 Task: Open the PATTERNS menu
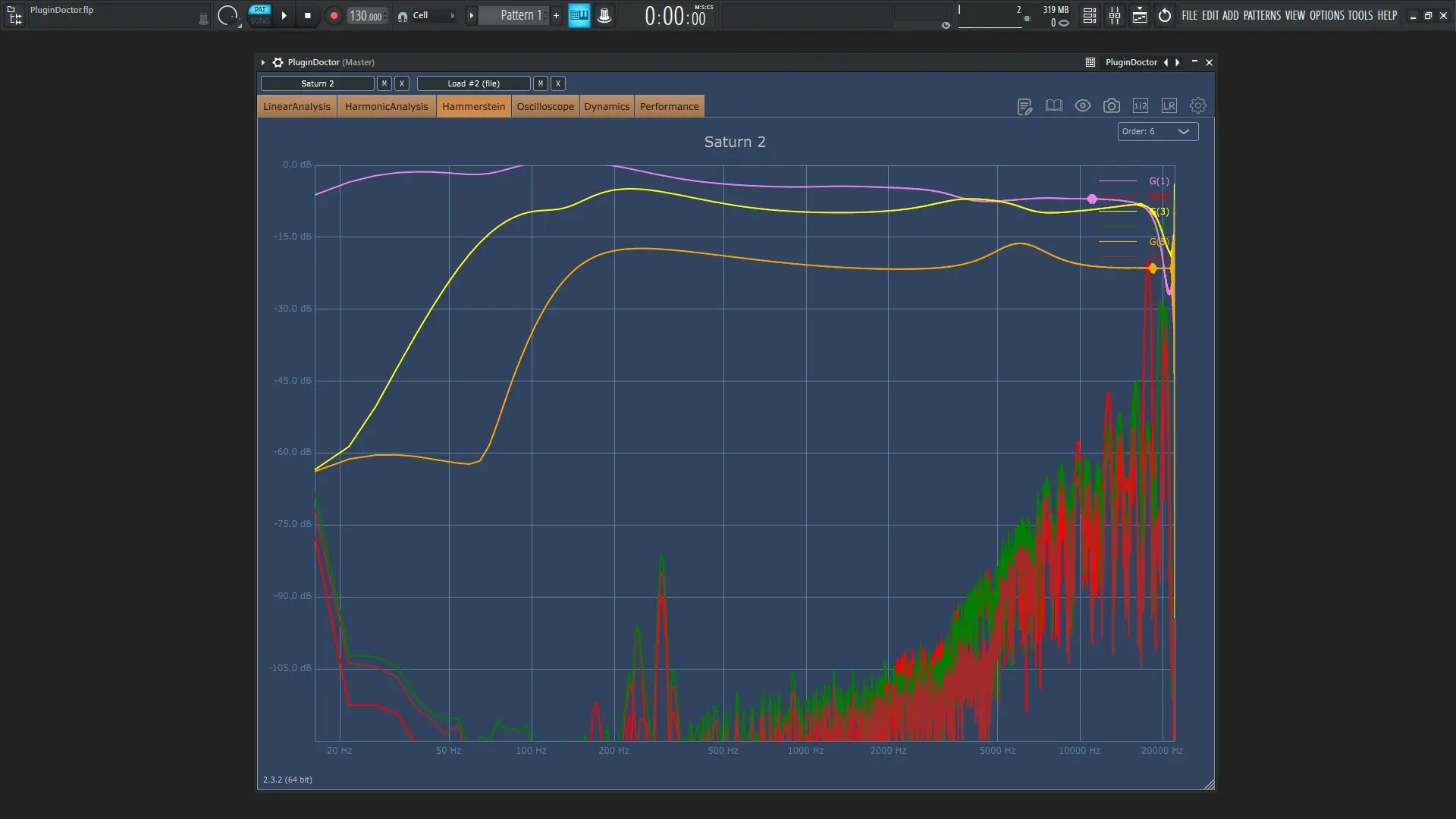pos(1262,15)
